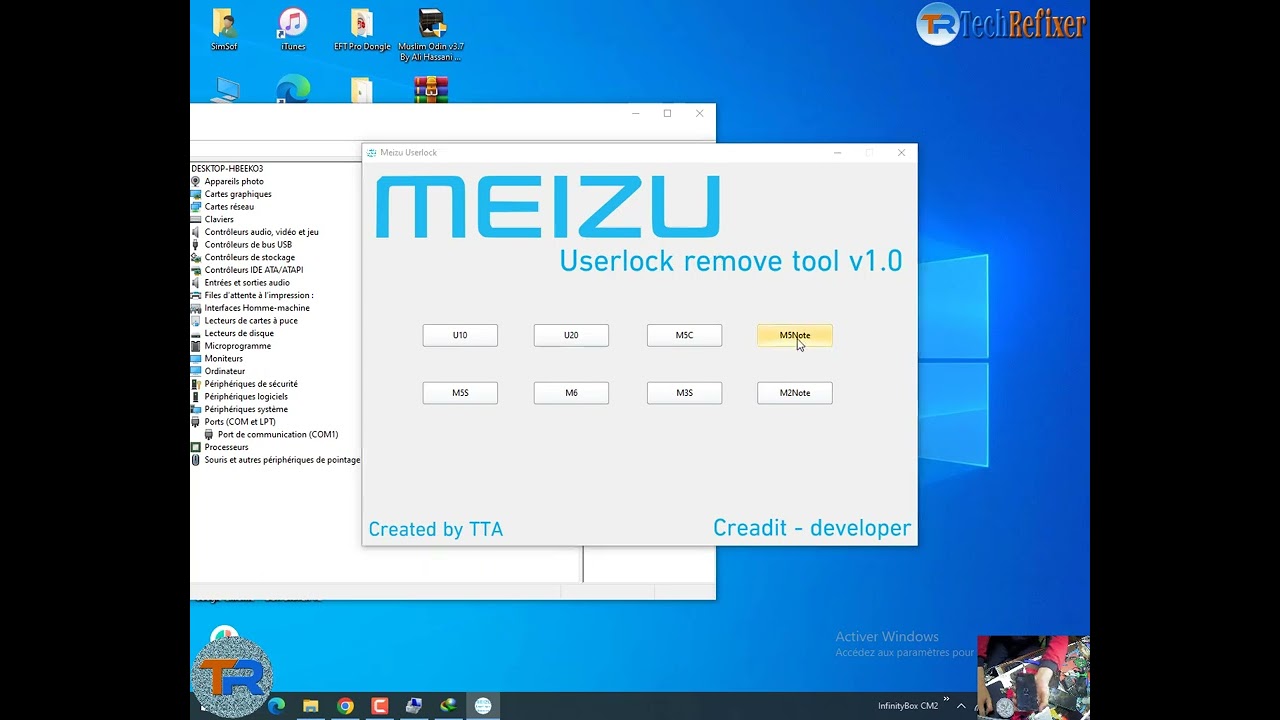Select Processeurs in Device Manager

click(x=226, y=447)
